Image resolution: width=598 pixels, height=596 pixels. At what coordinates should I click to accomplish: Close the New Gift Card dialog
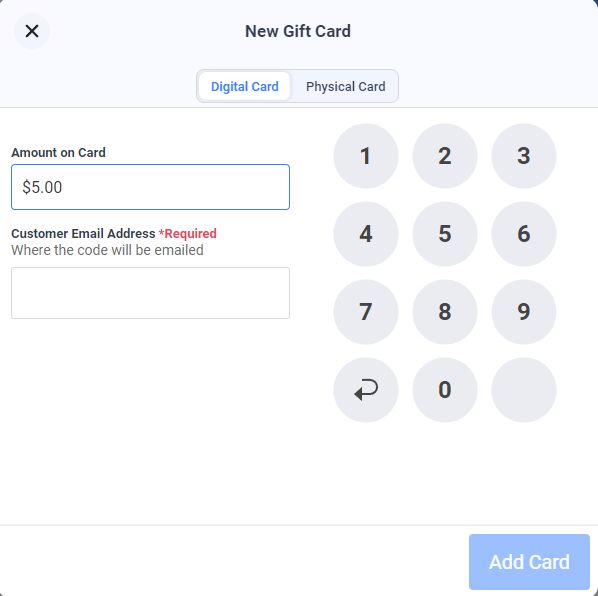coord(32,31)
